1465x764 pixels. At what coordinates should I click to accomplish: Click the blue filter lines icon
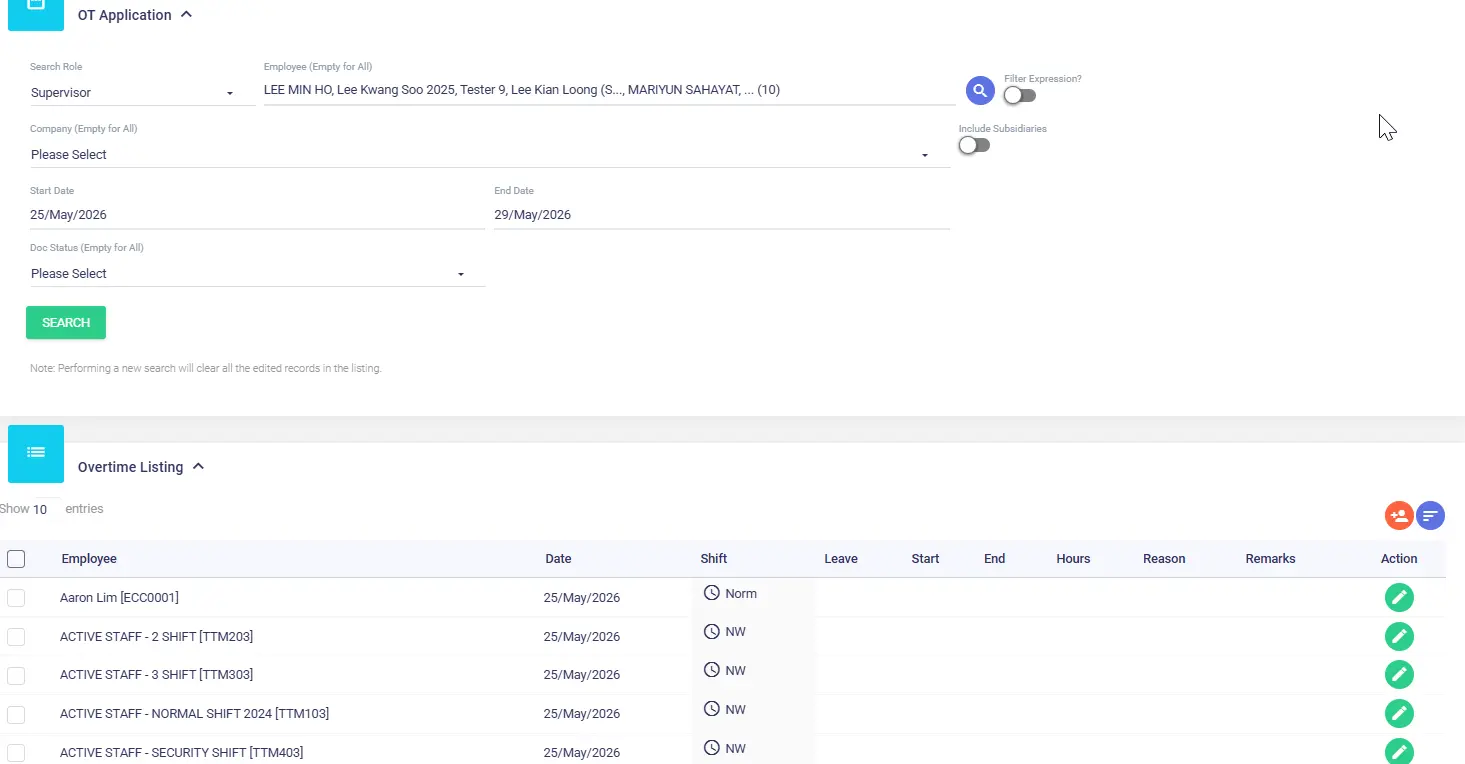pos(1431,516)
